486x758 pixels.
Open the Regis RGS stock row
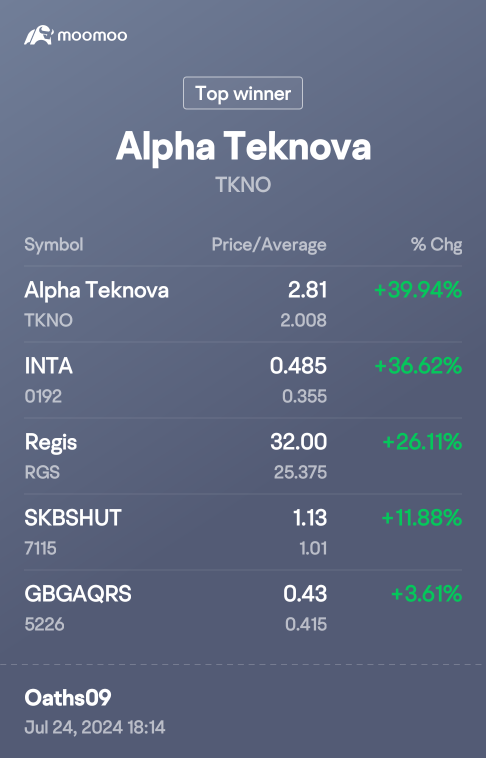coord(243,456)
